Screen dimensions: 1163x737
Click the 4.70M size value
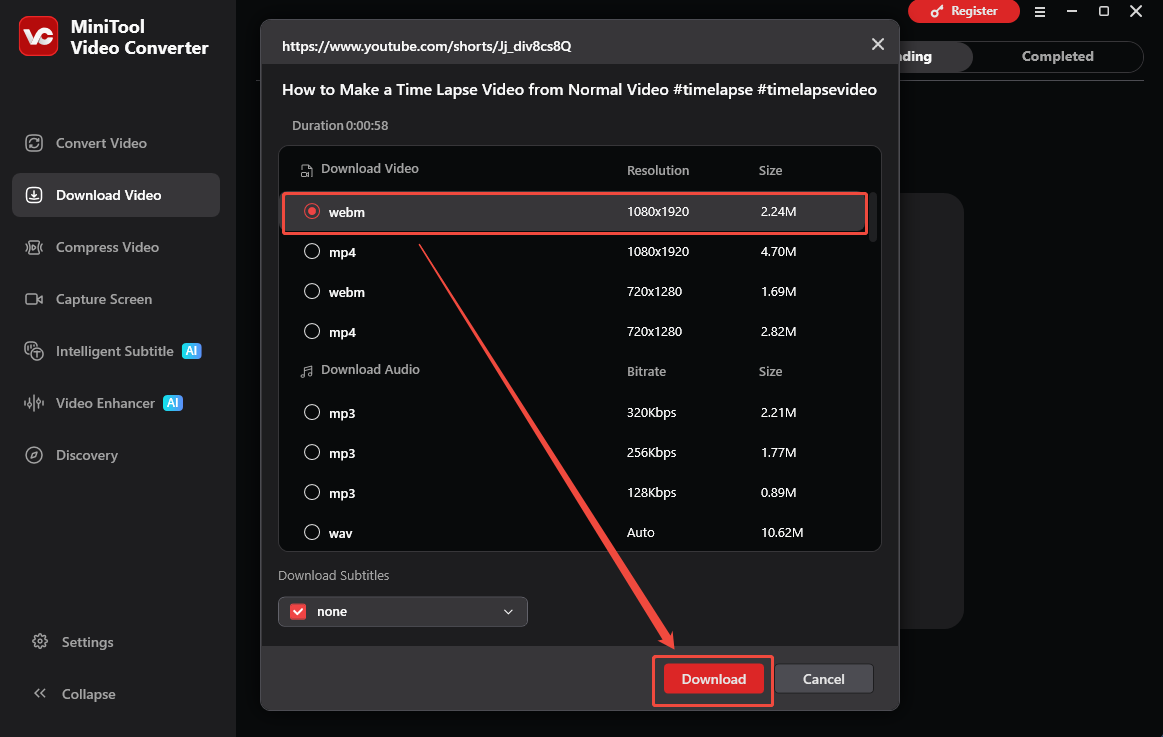(778, 251)
